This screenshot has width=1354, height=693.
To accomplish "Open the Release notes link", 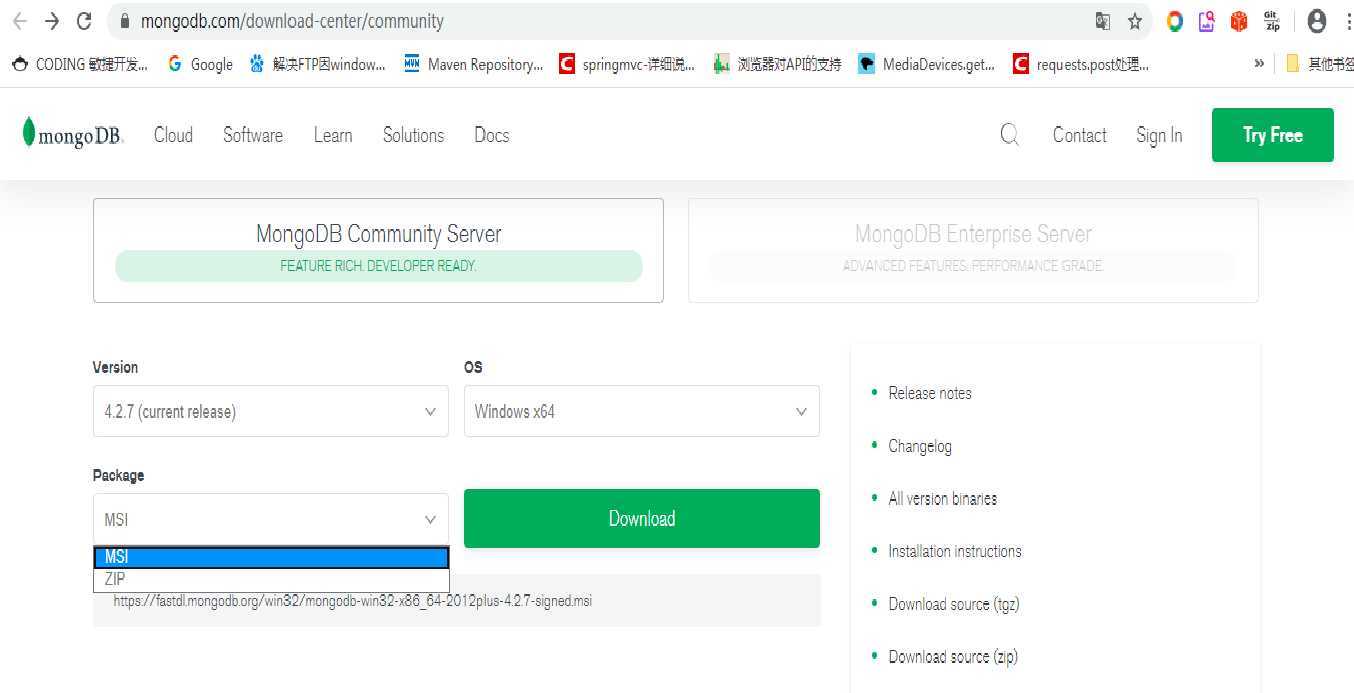I will coord(930,393).
